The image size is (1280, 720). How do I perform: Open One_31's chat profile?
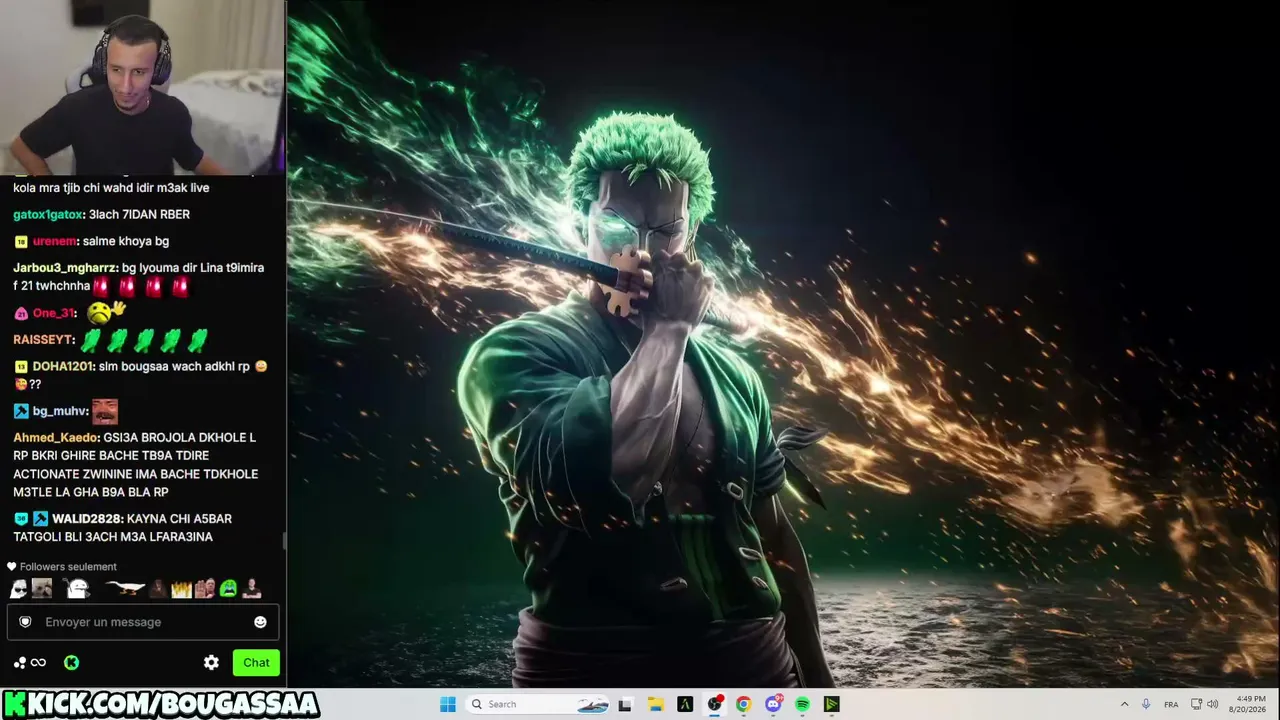click(x=53, y=313)
